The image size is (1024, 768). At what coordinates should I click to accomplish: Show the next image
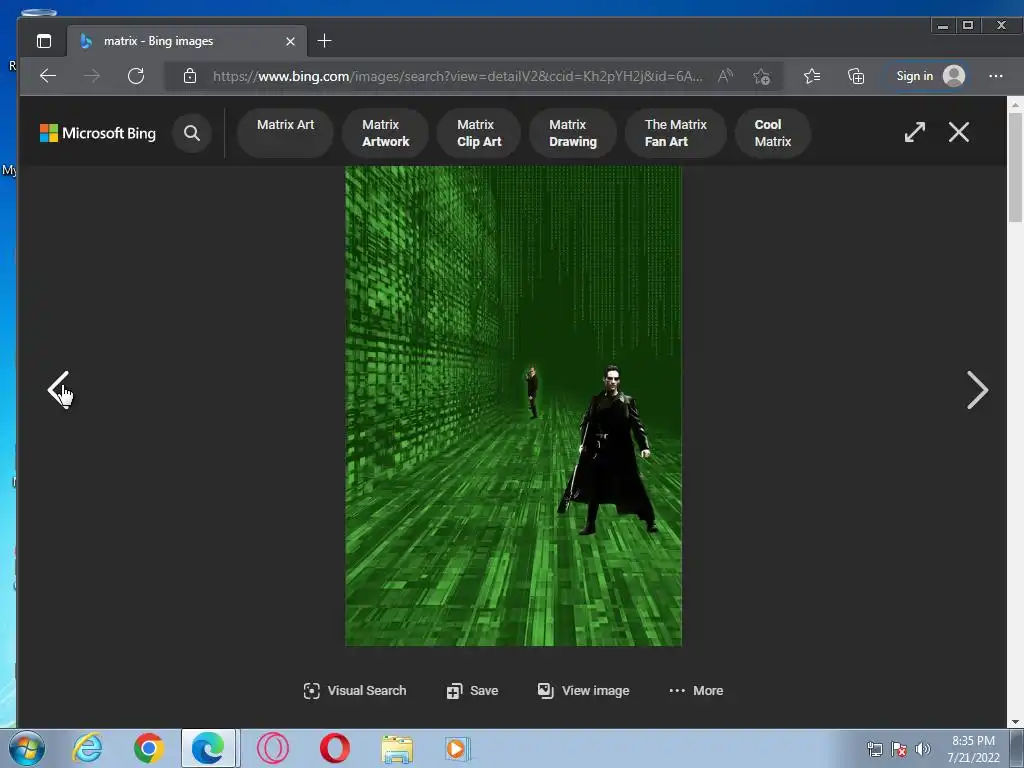977,390
